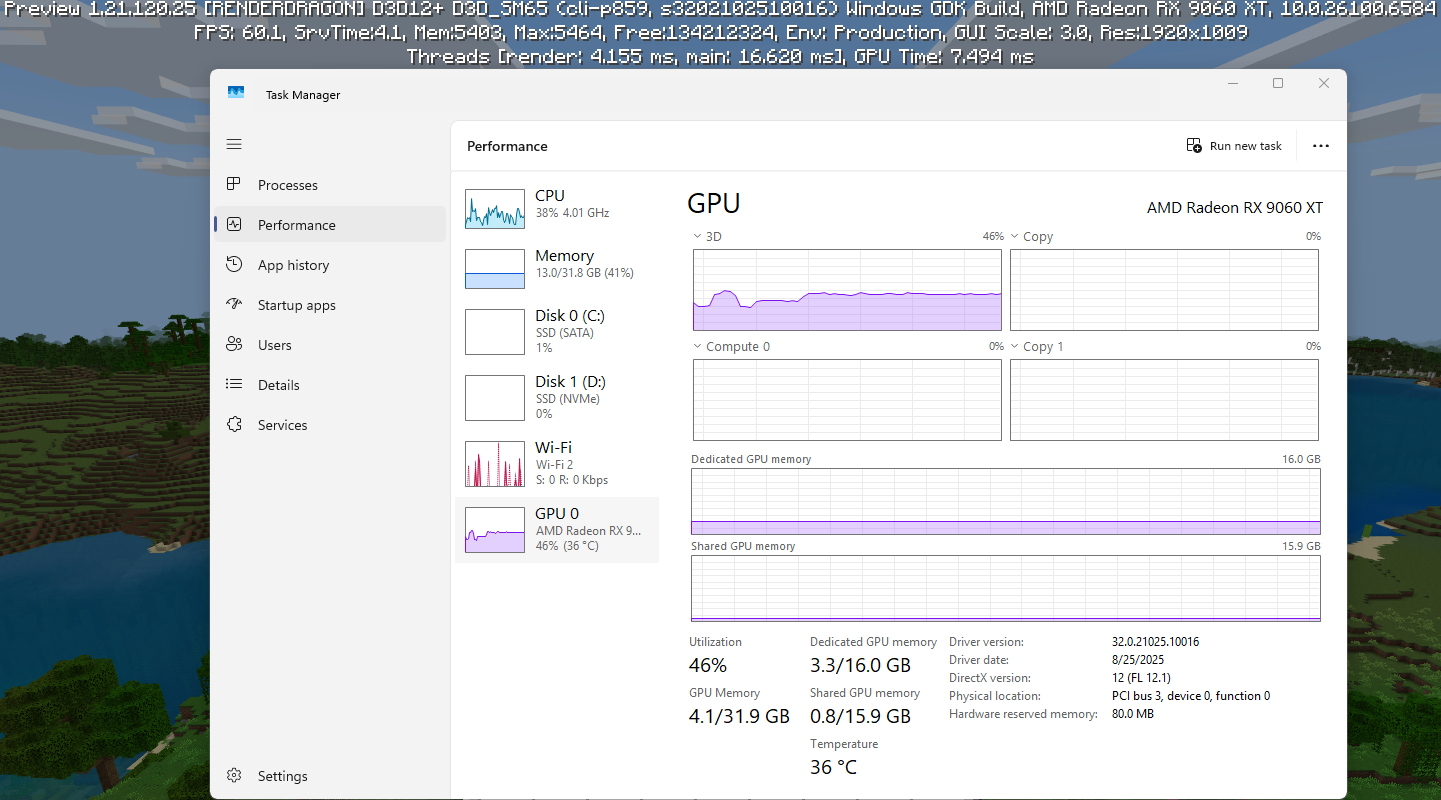This screenshot has width=1441, height=800.
Task: Maximize the Task Manager window
Action: (1278, 84)
